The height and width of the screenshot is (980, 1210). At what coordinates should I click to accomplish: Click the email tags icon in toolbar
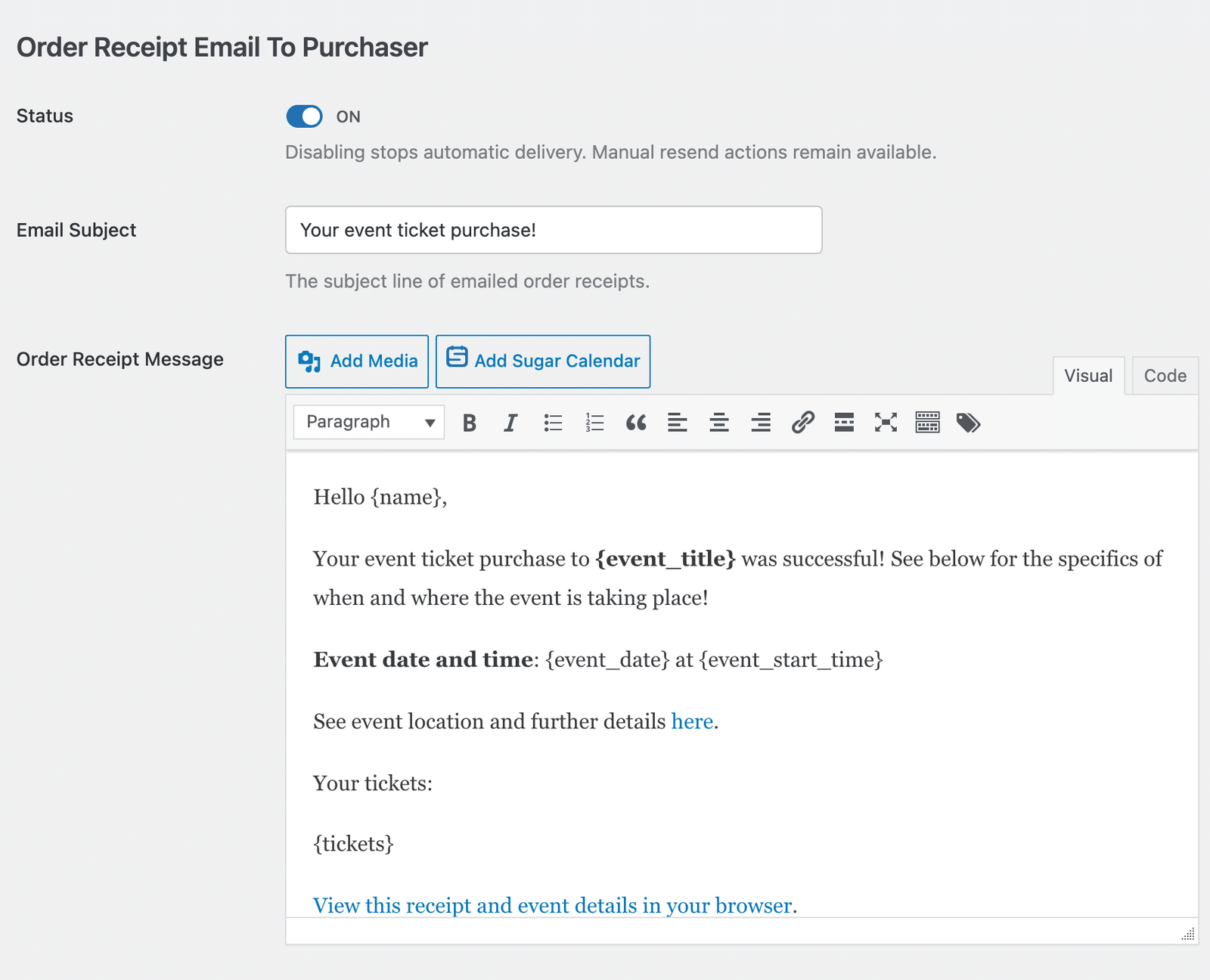(969, 423)
